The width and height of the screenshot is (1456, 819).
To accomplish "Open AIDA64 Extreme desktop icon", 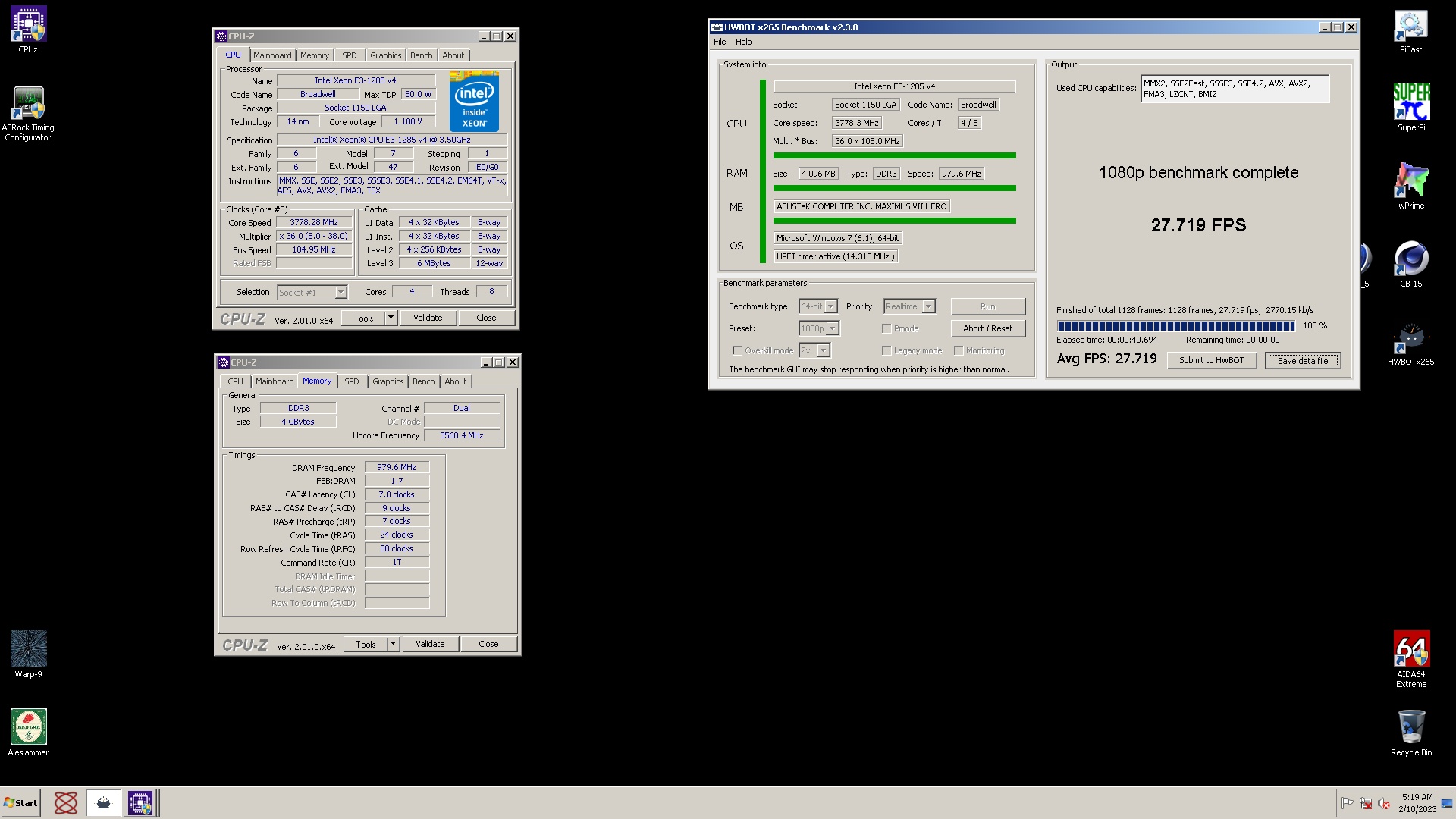I will pyautogui.click(x=1410, y=659).
